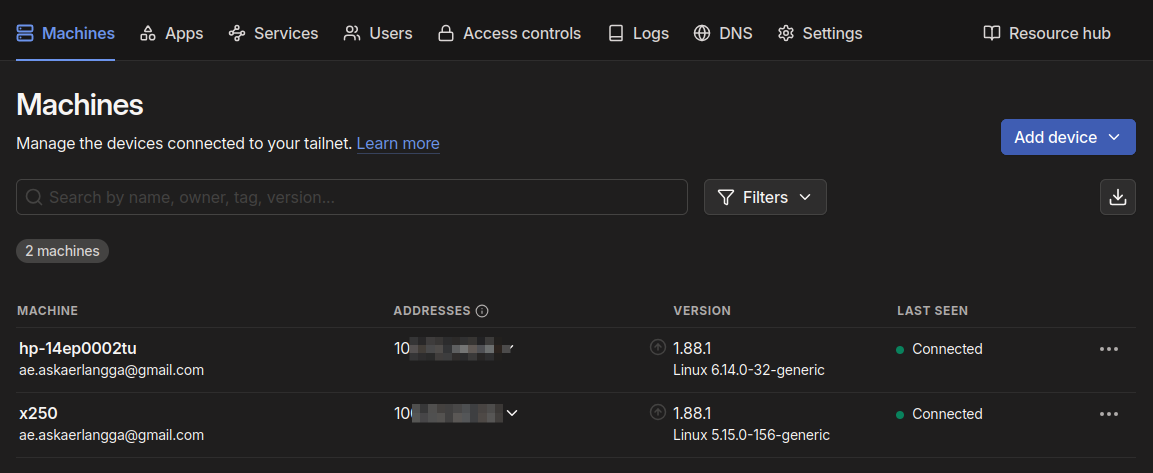Click the magnifier icon in search bar
Screen dimensions: 1153x473
tap(34, 197)
